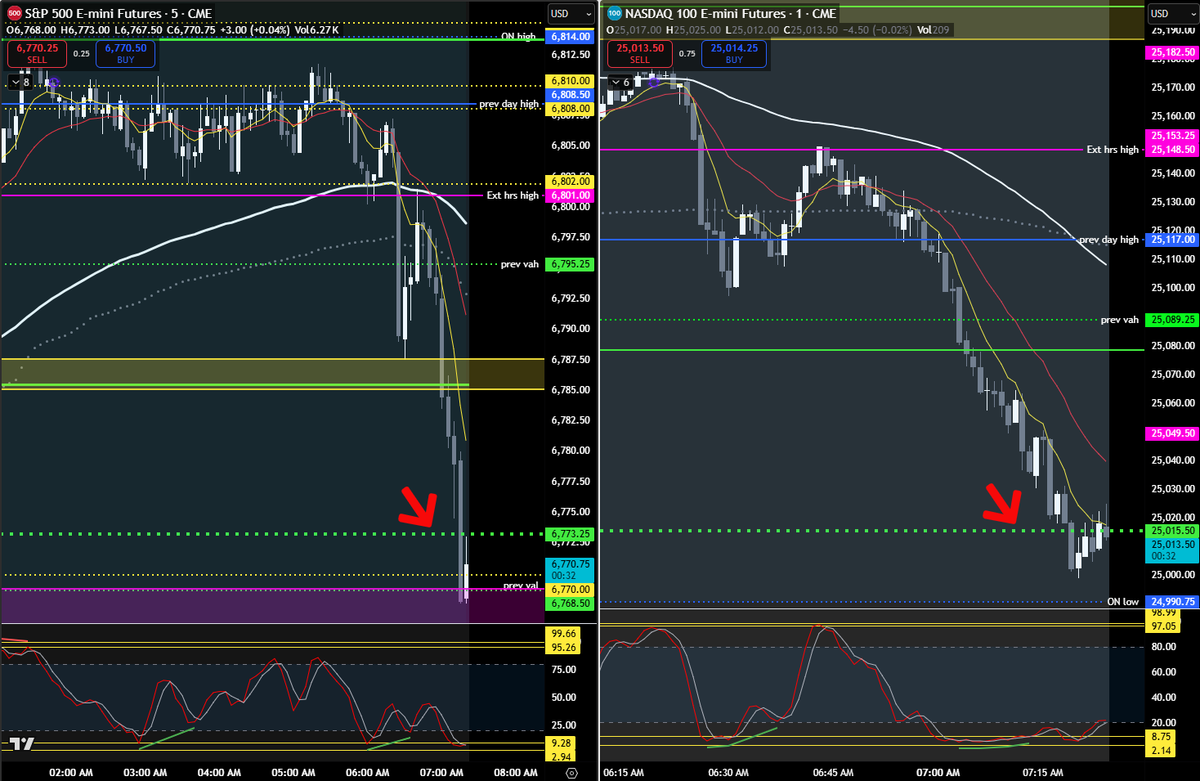Click the 25,153.25 magenta price label
The image size is (1200, 781).
1171,135
